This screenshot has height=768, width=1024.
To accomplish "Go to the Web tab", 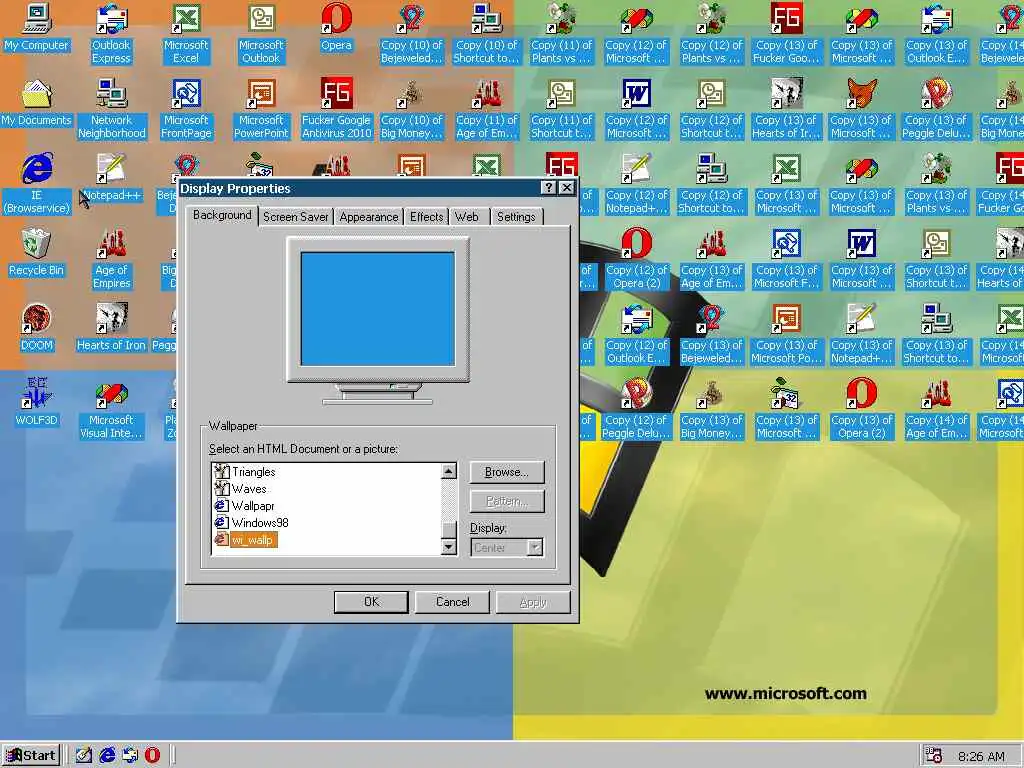I will pyautogui.click(x=468, y=217).
